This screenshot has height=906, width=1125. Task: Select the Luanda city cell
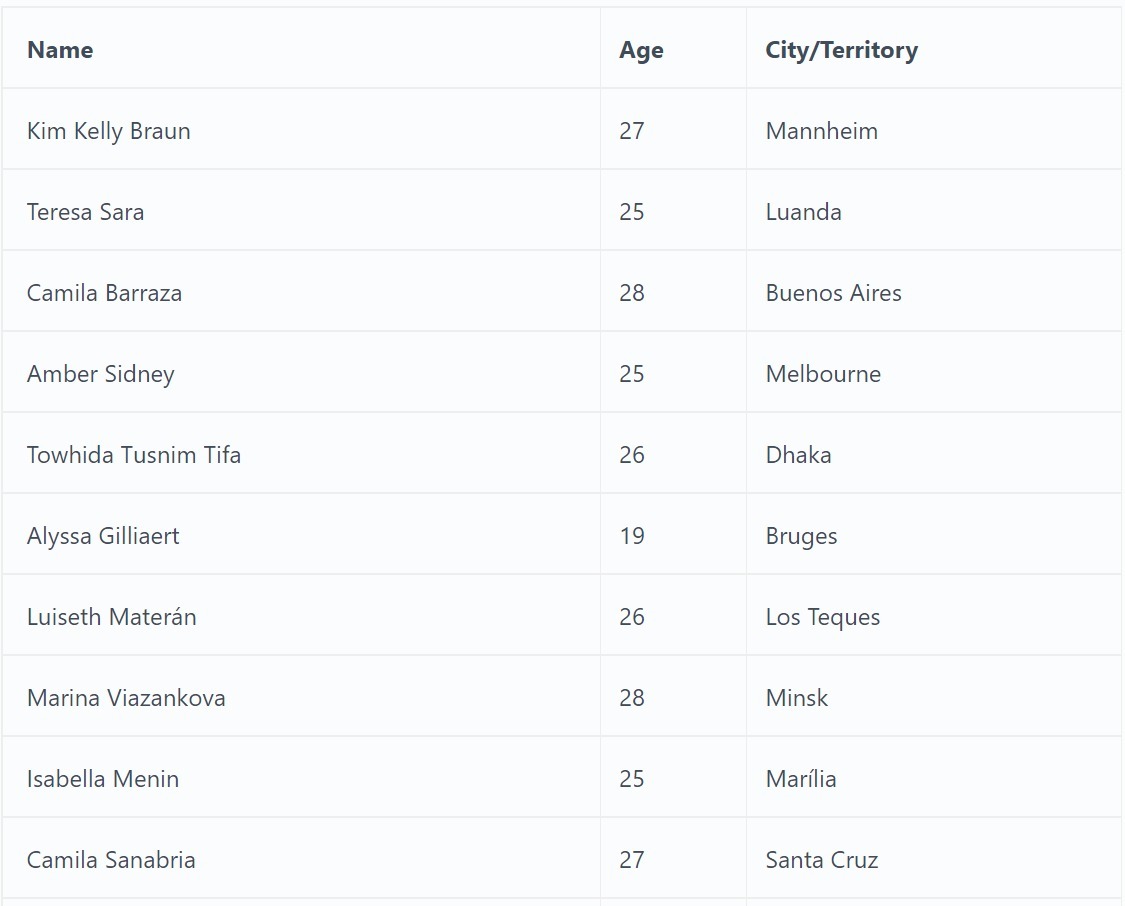[x=803, y=212]
